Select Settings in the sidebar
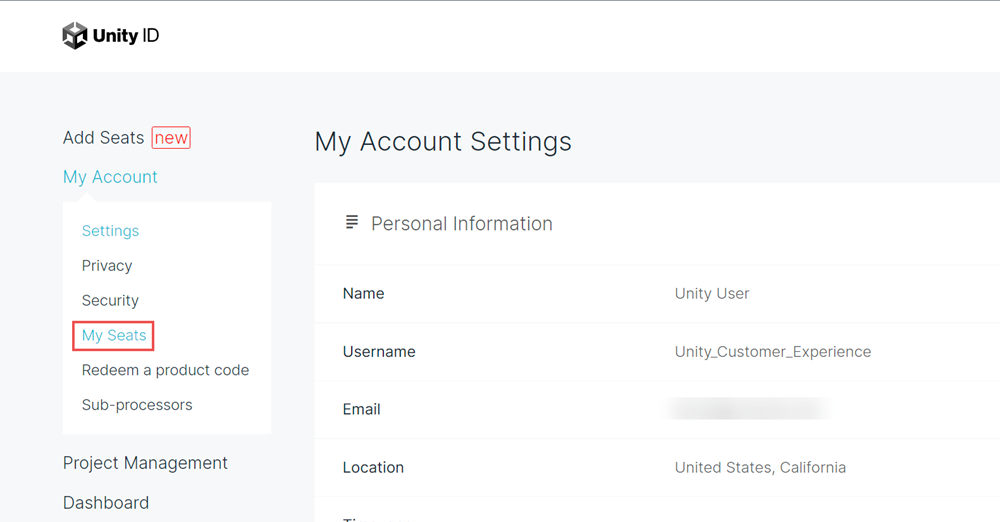Viewport: 1000px width, 522px height. pos(110,231)
